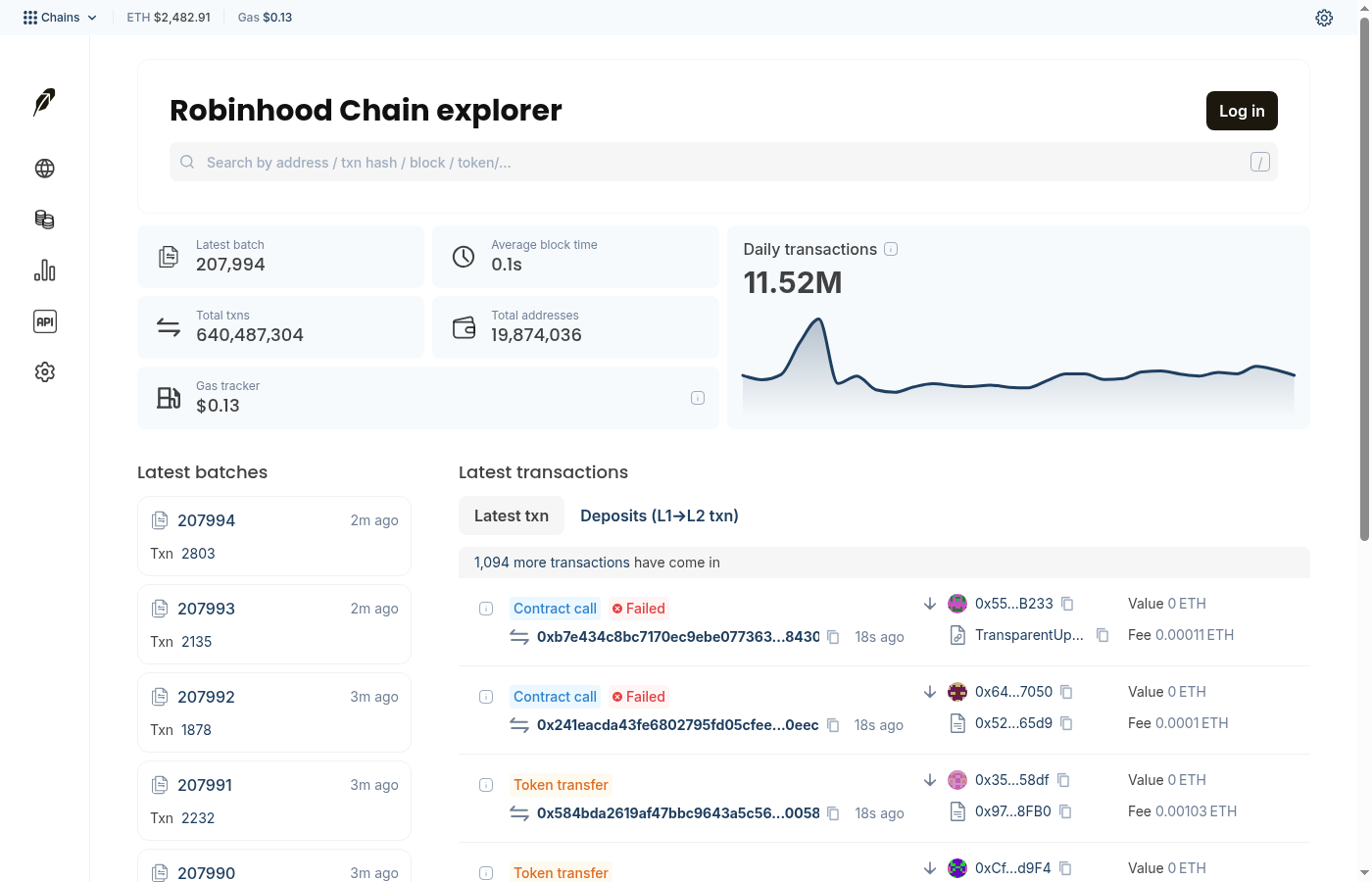Screen dimensions: 1372x882
Task: Click the first Failed status badge
Action: [639, 609]
